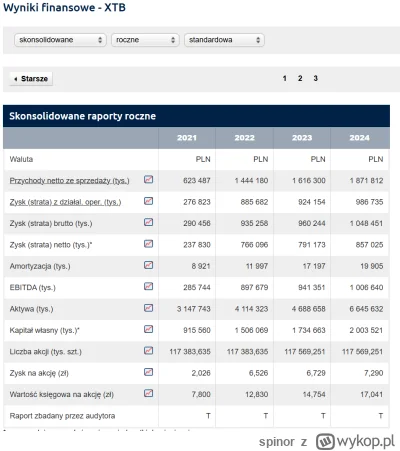Open chart icon for Wartość księgowa na akcję
This screenshot has width=400, height=451.
click(148, 393)
